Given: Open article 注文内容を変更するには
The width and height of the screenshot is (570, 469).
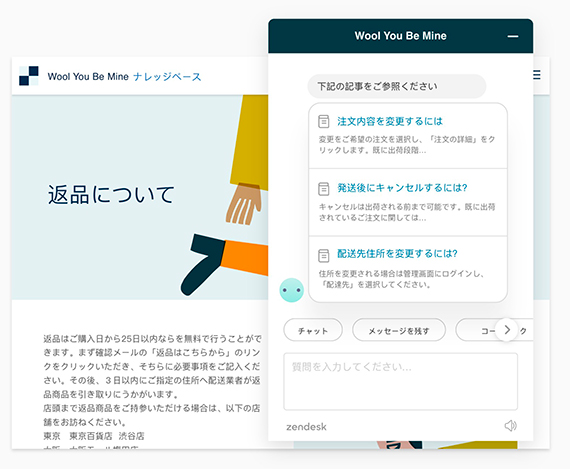Looking at the screenshot, I should 390,121.
